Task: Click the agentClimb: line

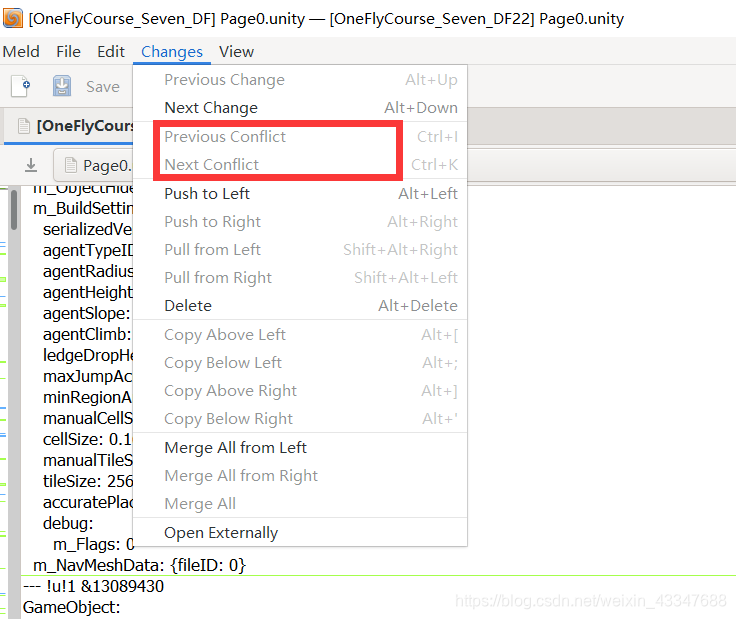Action: [x=87, y=335]
